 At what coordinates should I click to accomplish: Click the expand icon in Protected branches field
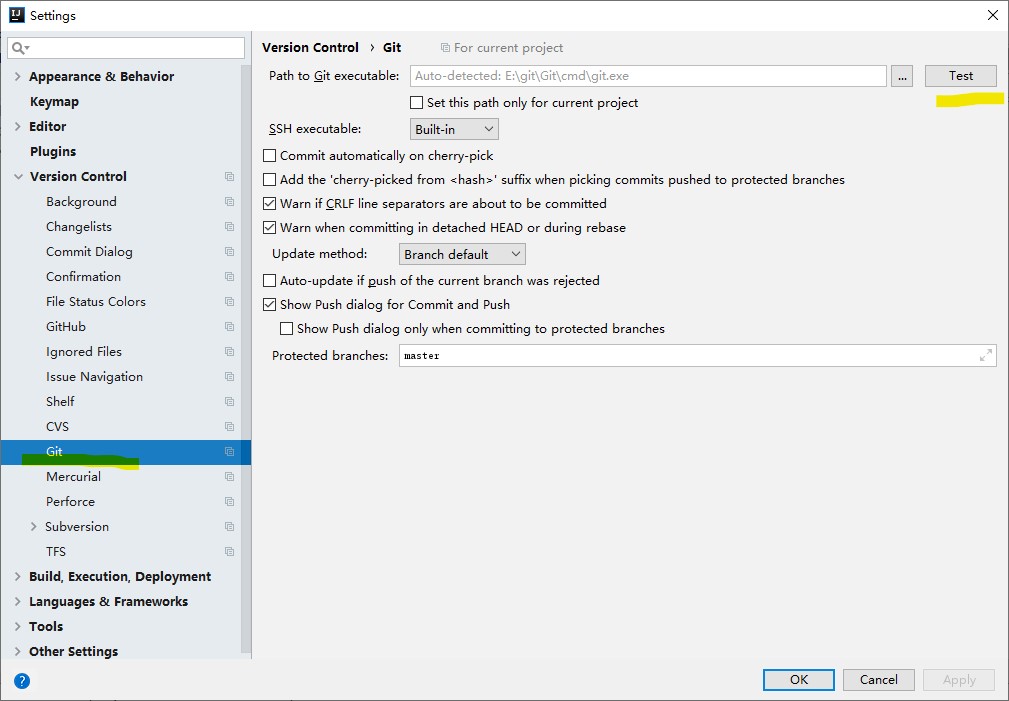click(985, 355)
